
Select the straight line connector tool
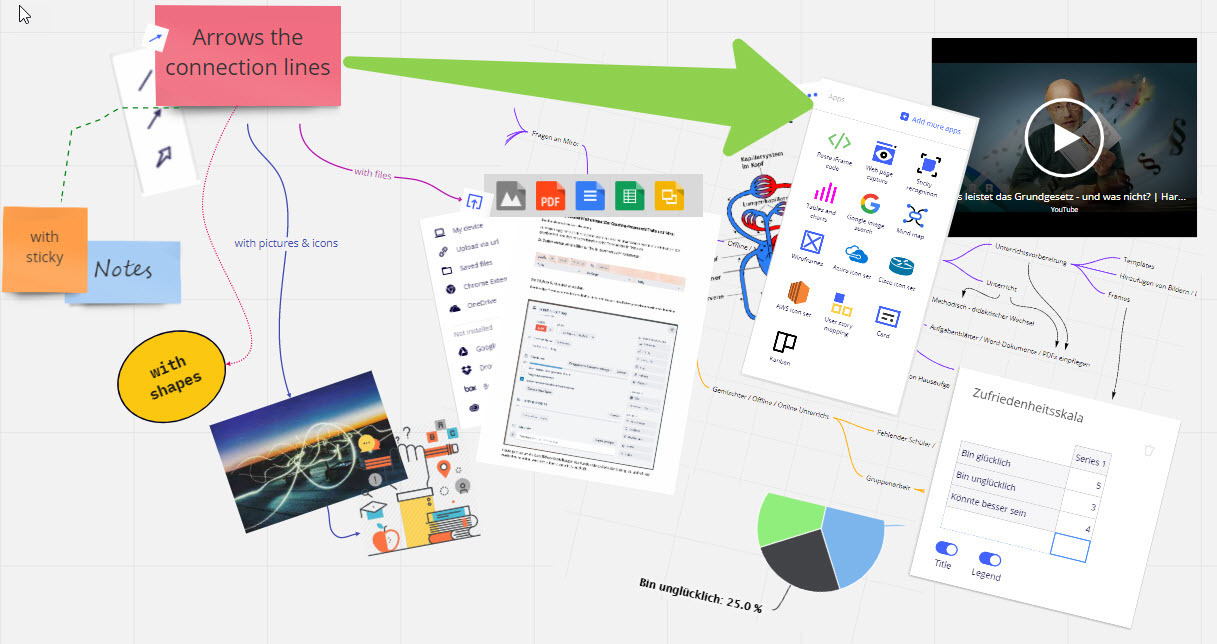tap(146, 80)
